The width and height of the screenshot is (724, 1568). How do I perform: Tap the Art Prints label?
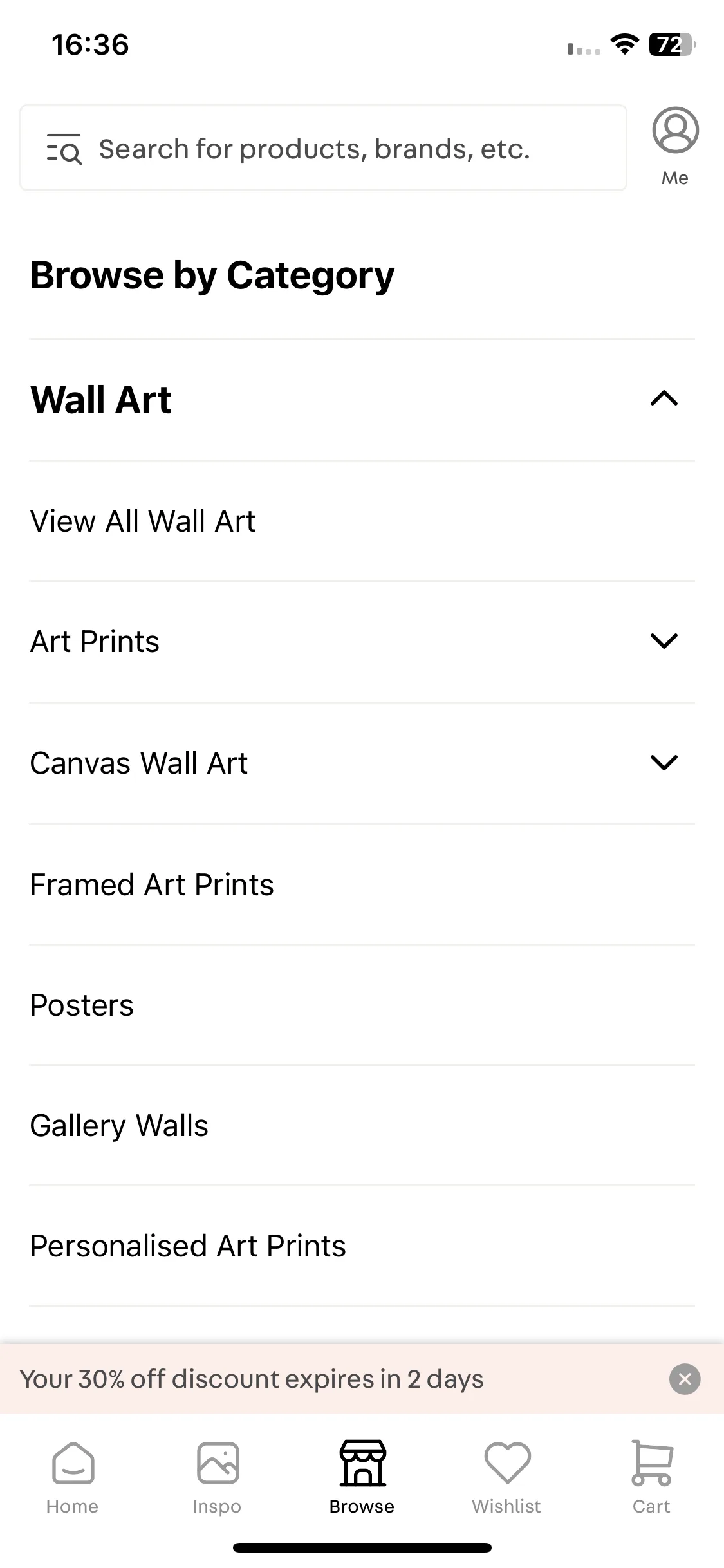(95, 642)
